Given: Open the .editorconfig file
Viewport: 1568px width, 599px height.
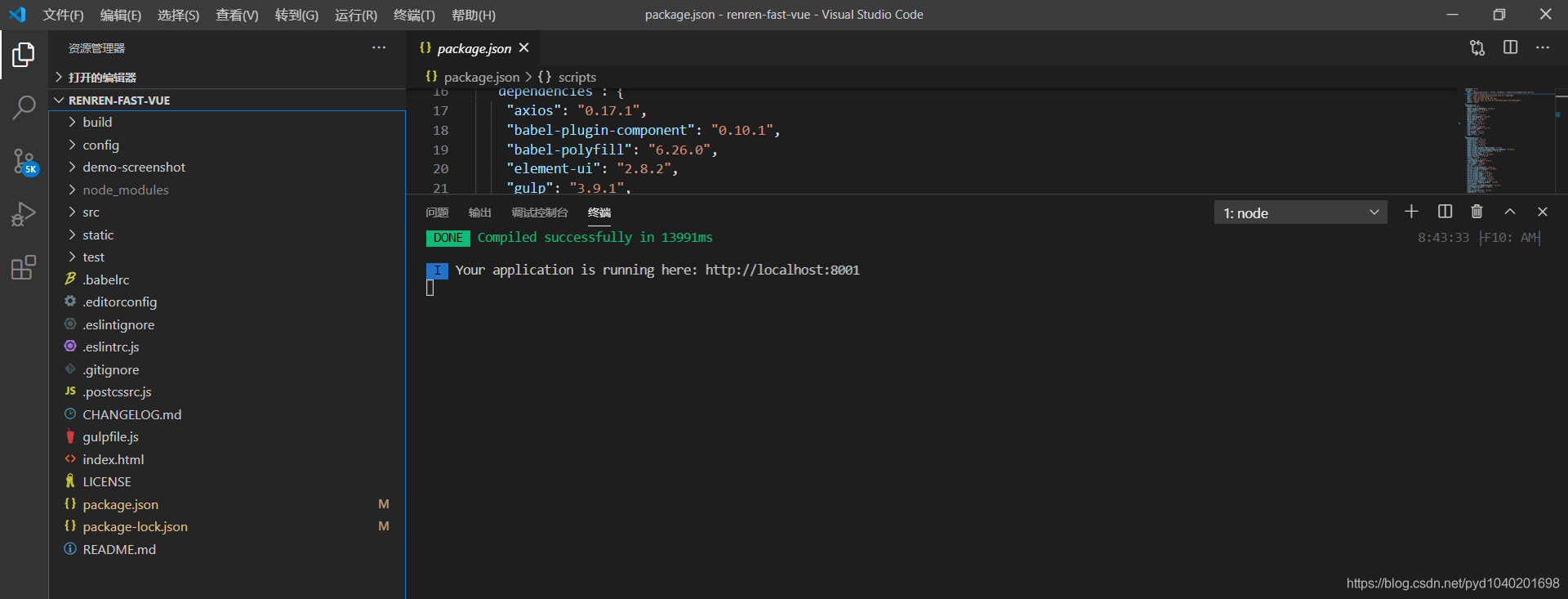Looking at the screenshot, I should 227,302.
